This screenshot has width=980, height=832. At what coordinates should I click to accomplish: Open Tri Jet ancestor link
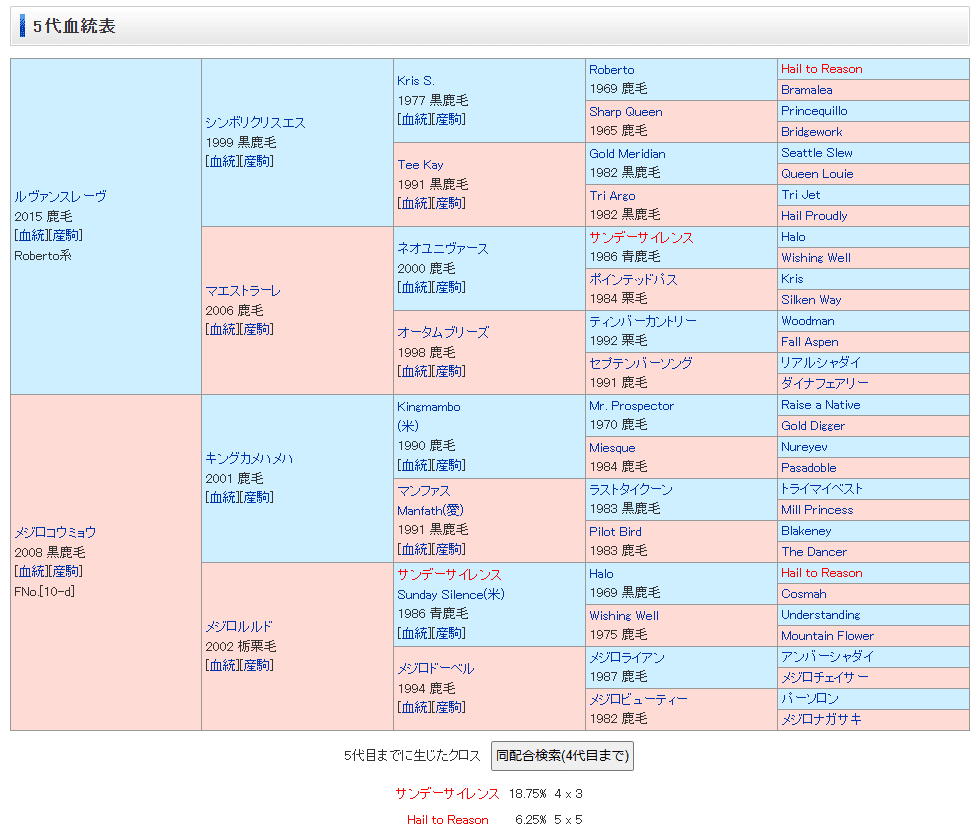[x=801, y=194]
